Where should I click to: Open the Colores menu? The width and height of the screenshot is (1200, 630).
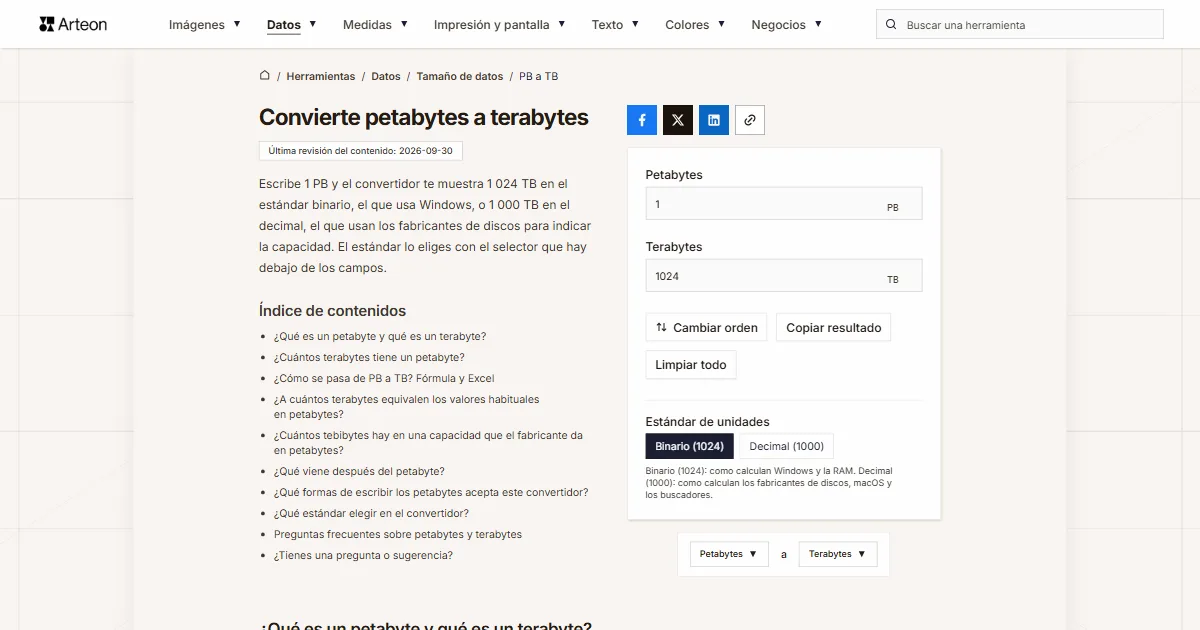click(695, 24)
